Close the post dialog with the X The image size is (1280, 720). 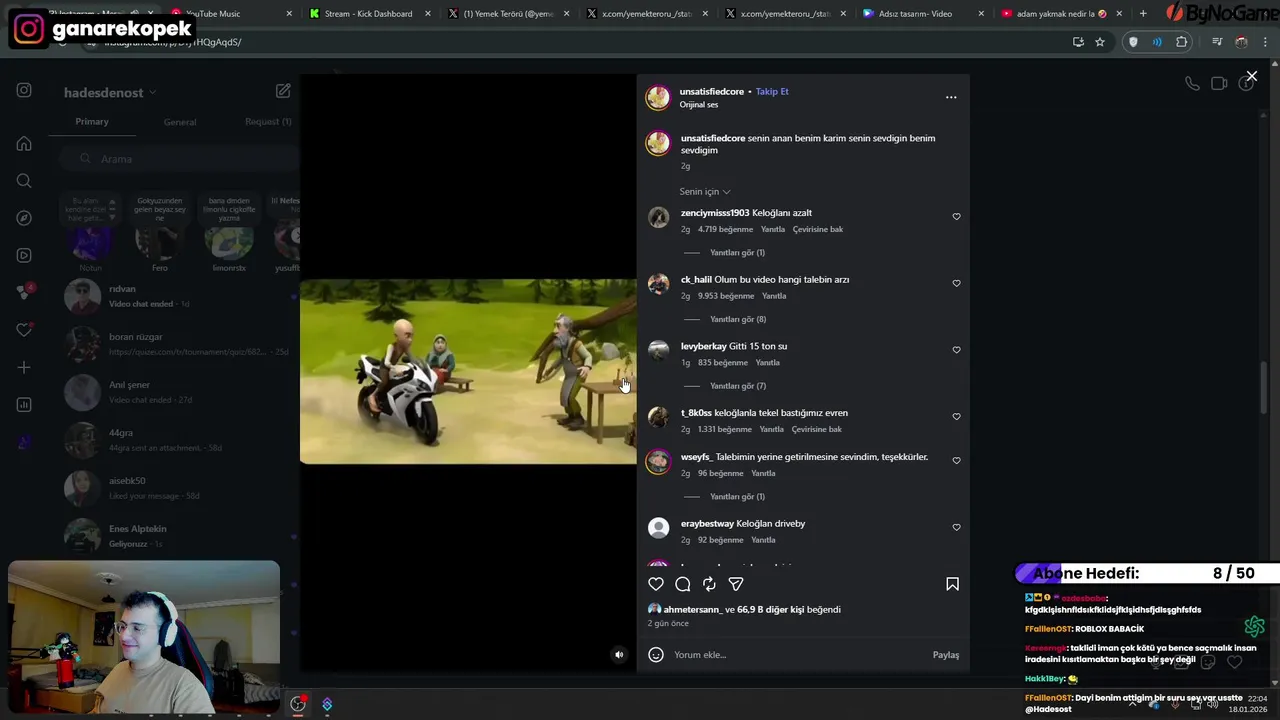click(1251, 76)
